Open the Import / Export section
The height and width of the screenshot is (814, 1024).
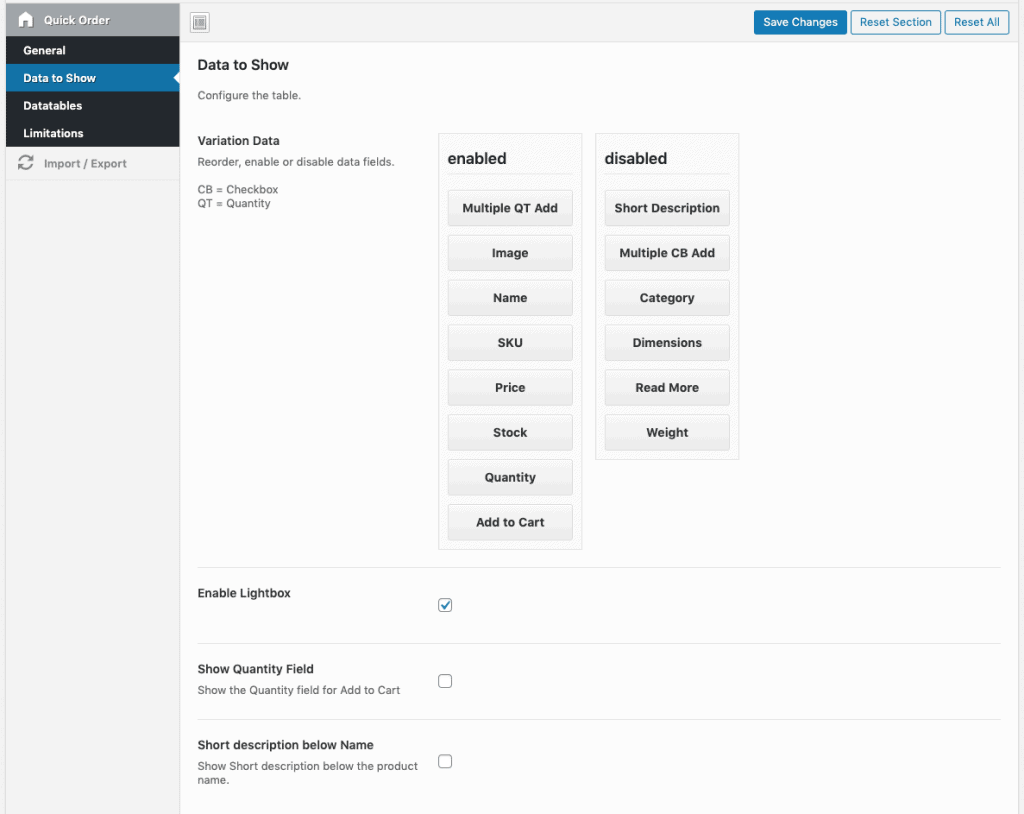(x=85, y=164)
